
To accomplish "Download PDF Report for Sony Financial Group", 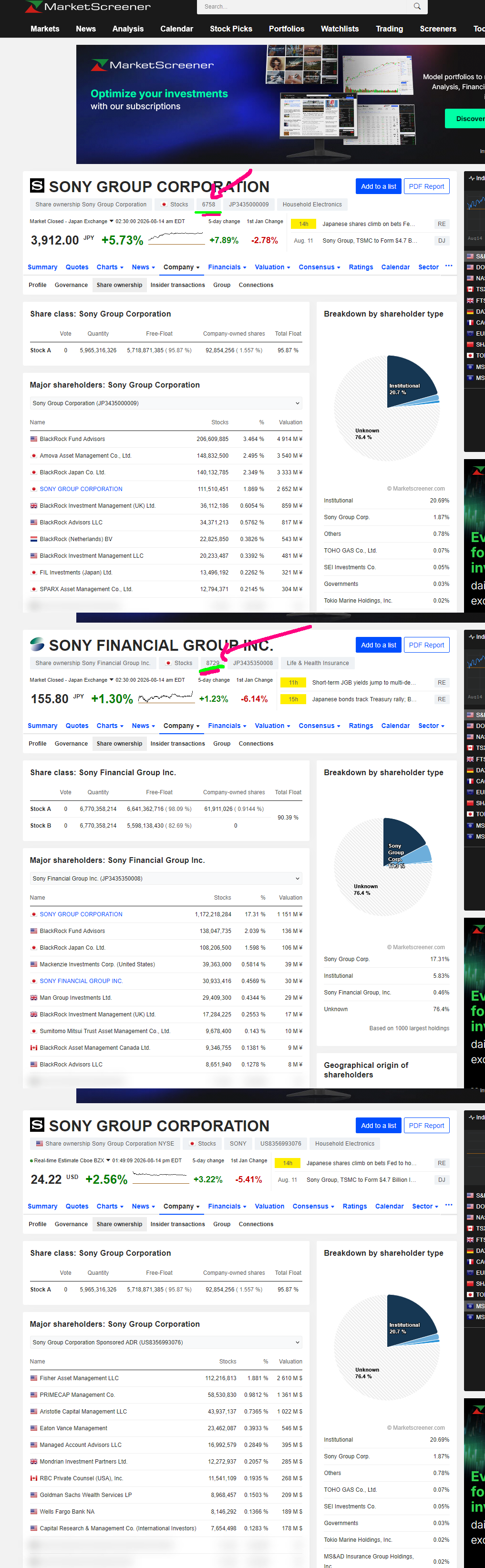I will click(427, 645).
